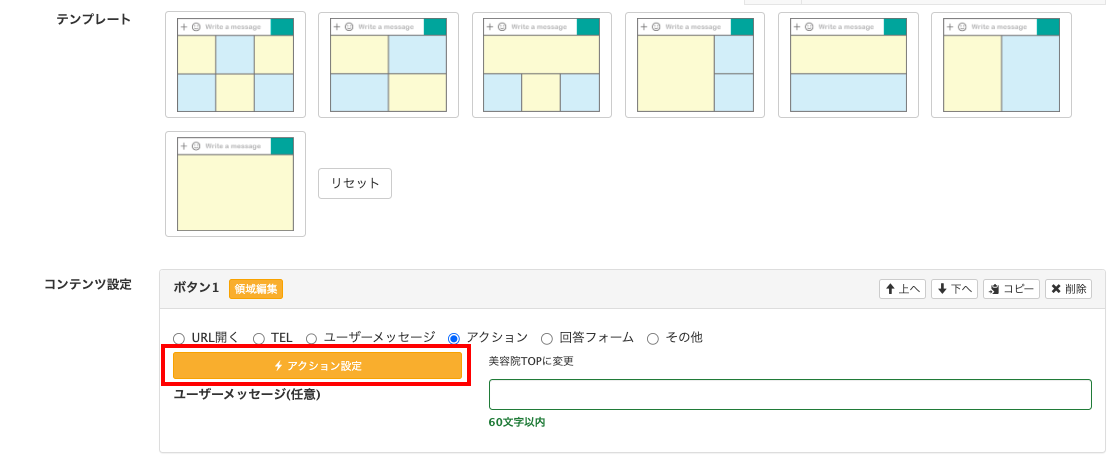
Task: Choose the 回答フォーム radio option
Action: coord(547,338)
